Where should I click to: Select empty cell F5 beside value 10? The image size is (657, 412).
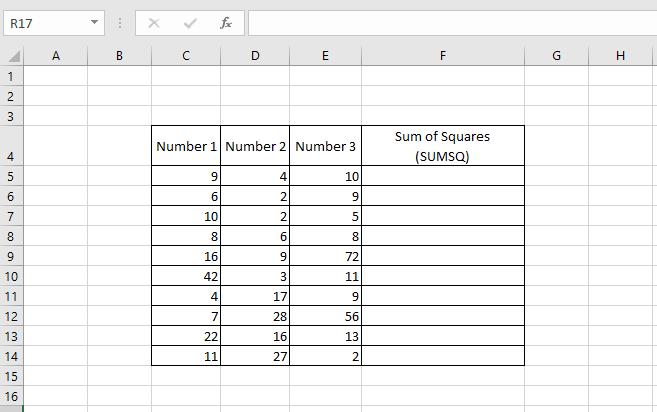[442, 176]
